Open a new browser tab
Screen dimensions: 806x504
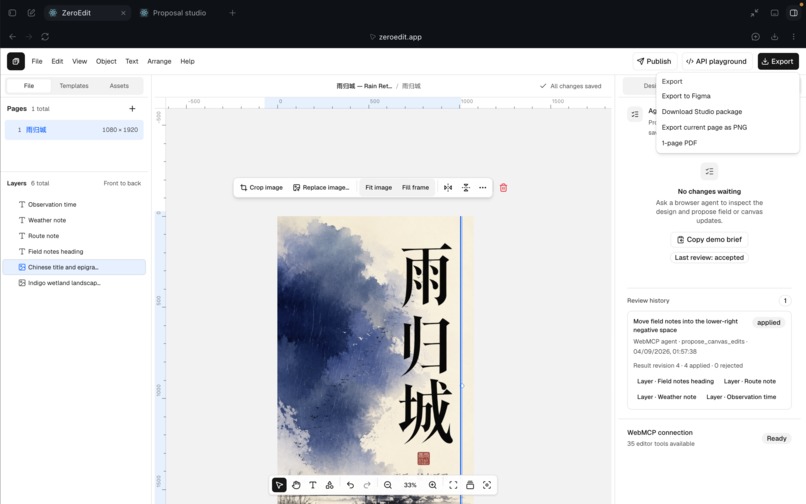click(232, 13)
